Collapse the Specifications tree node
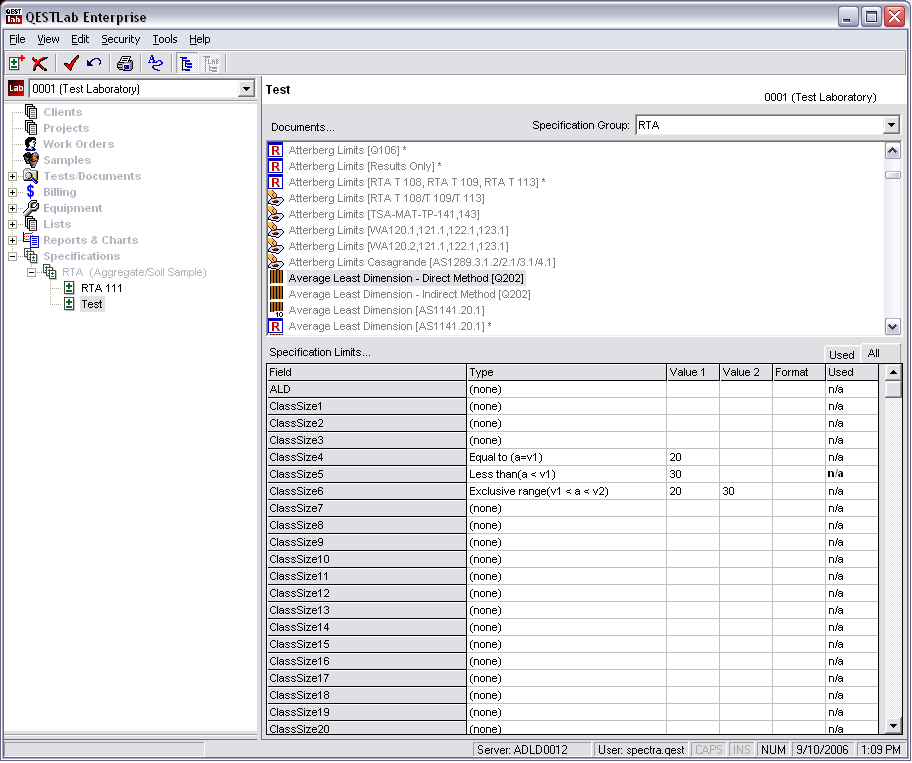 pyautogui.click(x=13, y=257)
